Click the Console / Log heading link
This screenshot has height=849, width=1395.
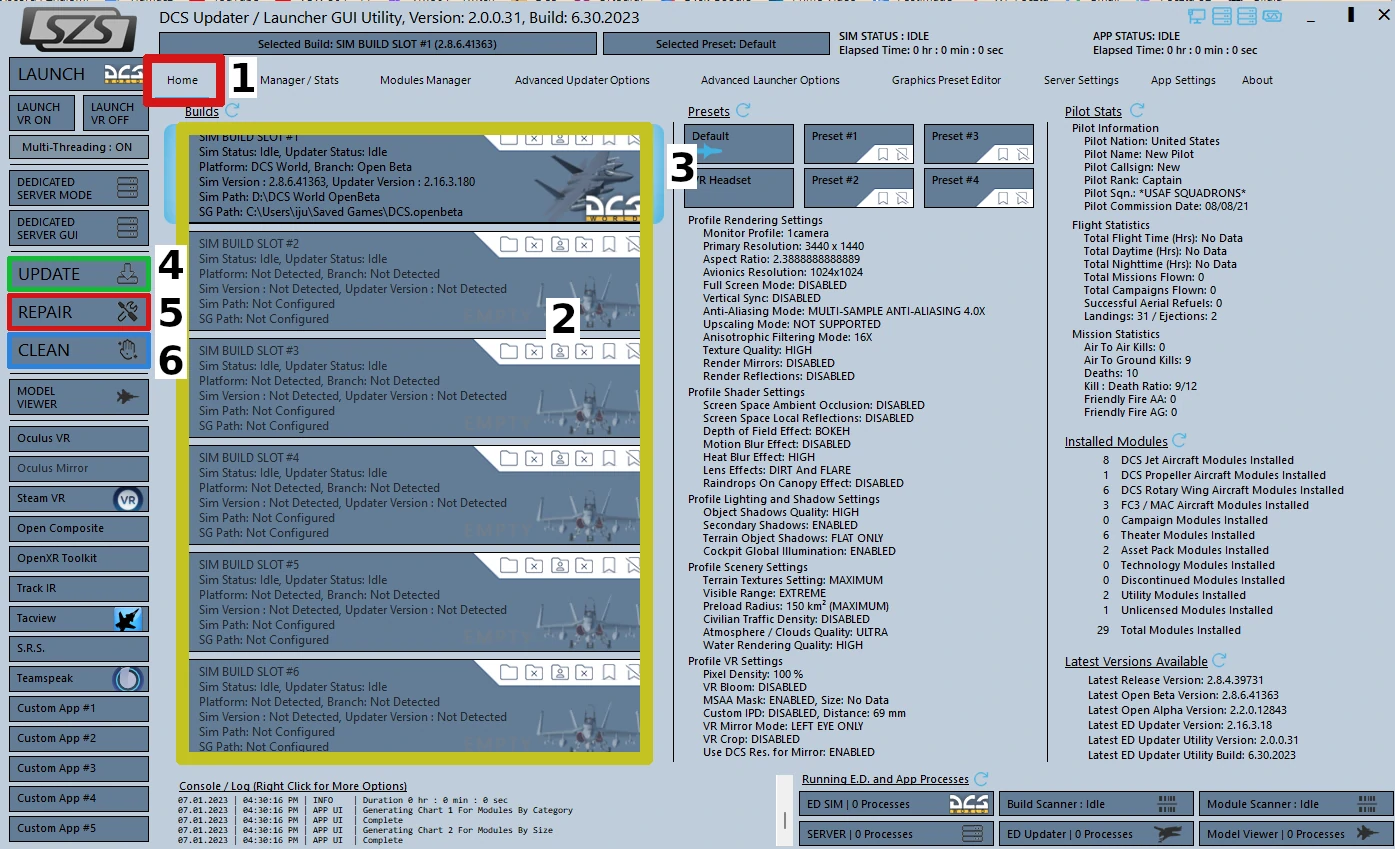(293, 786)
